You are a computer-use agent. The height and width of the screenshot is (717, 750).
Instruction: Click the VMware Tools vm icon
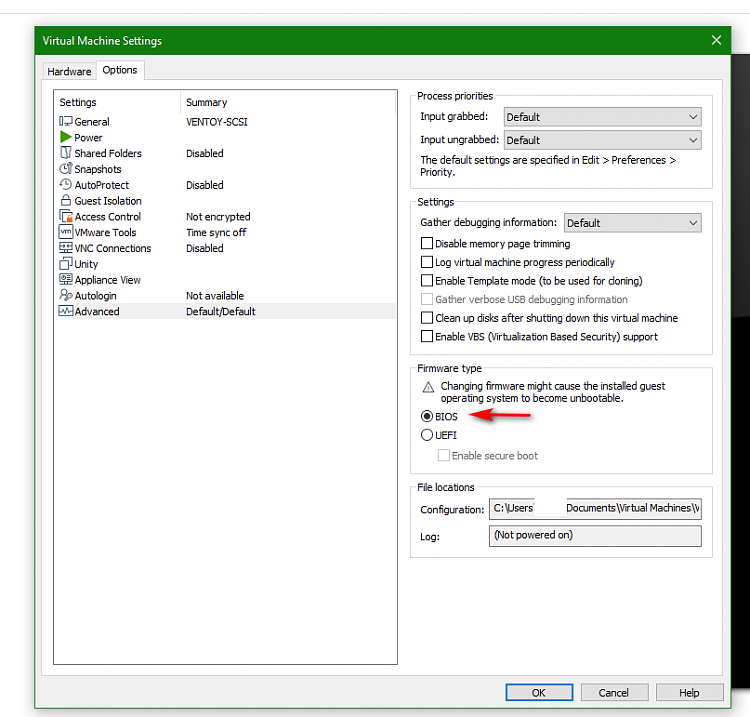coord(66,232)
